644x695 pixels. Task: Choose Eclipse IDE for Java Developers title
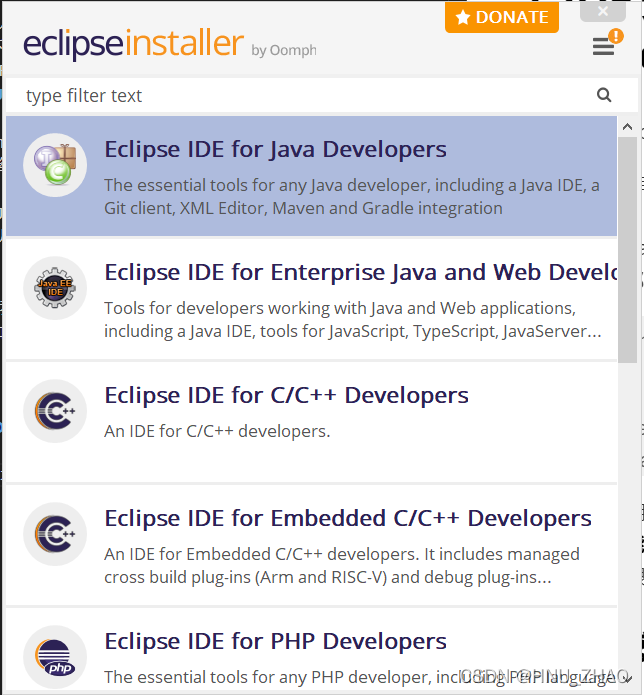(275, 149)
